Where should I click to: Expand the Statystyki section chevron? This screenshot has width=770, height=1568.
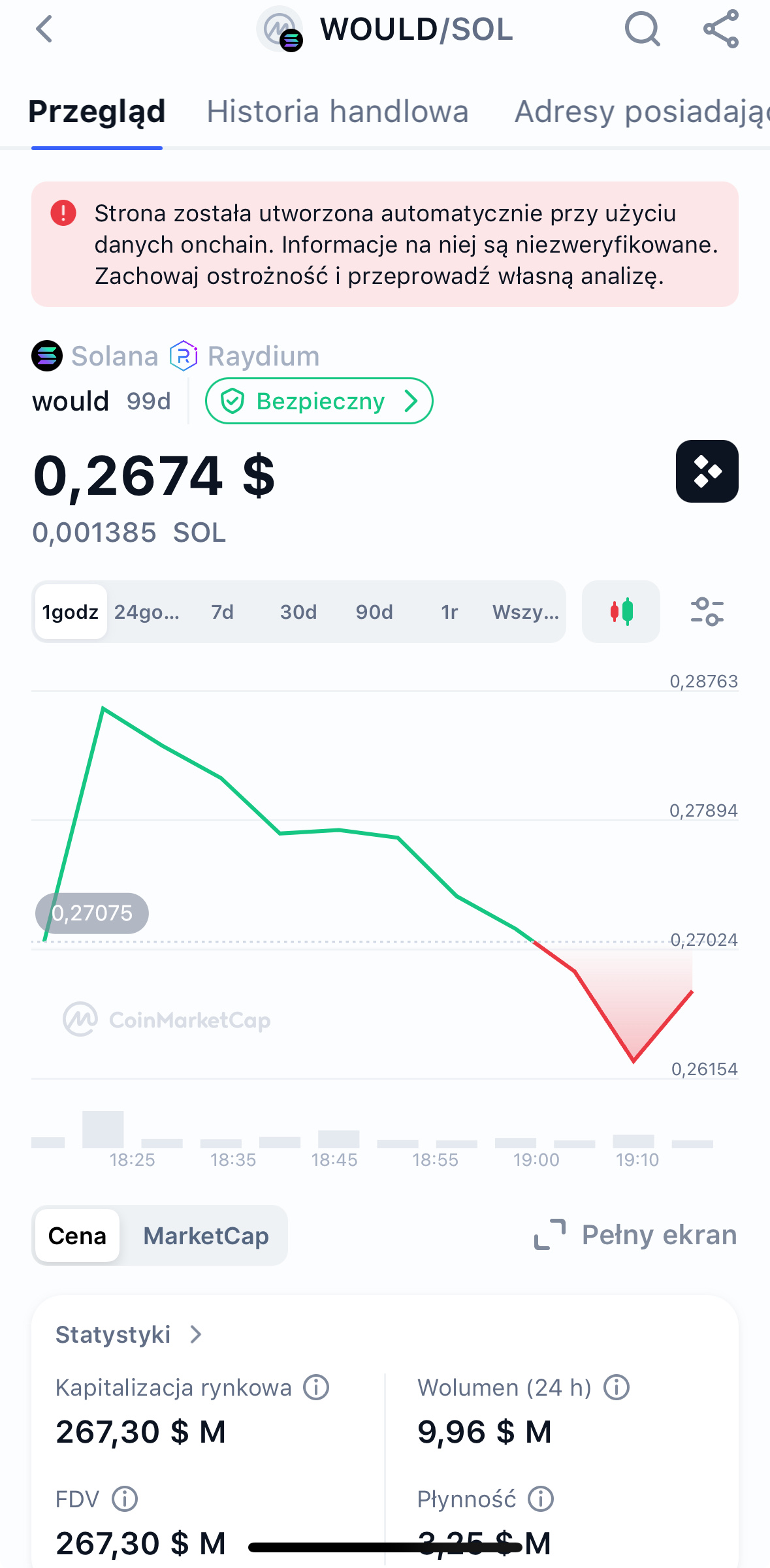coord(195,1335)
